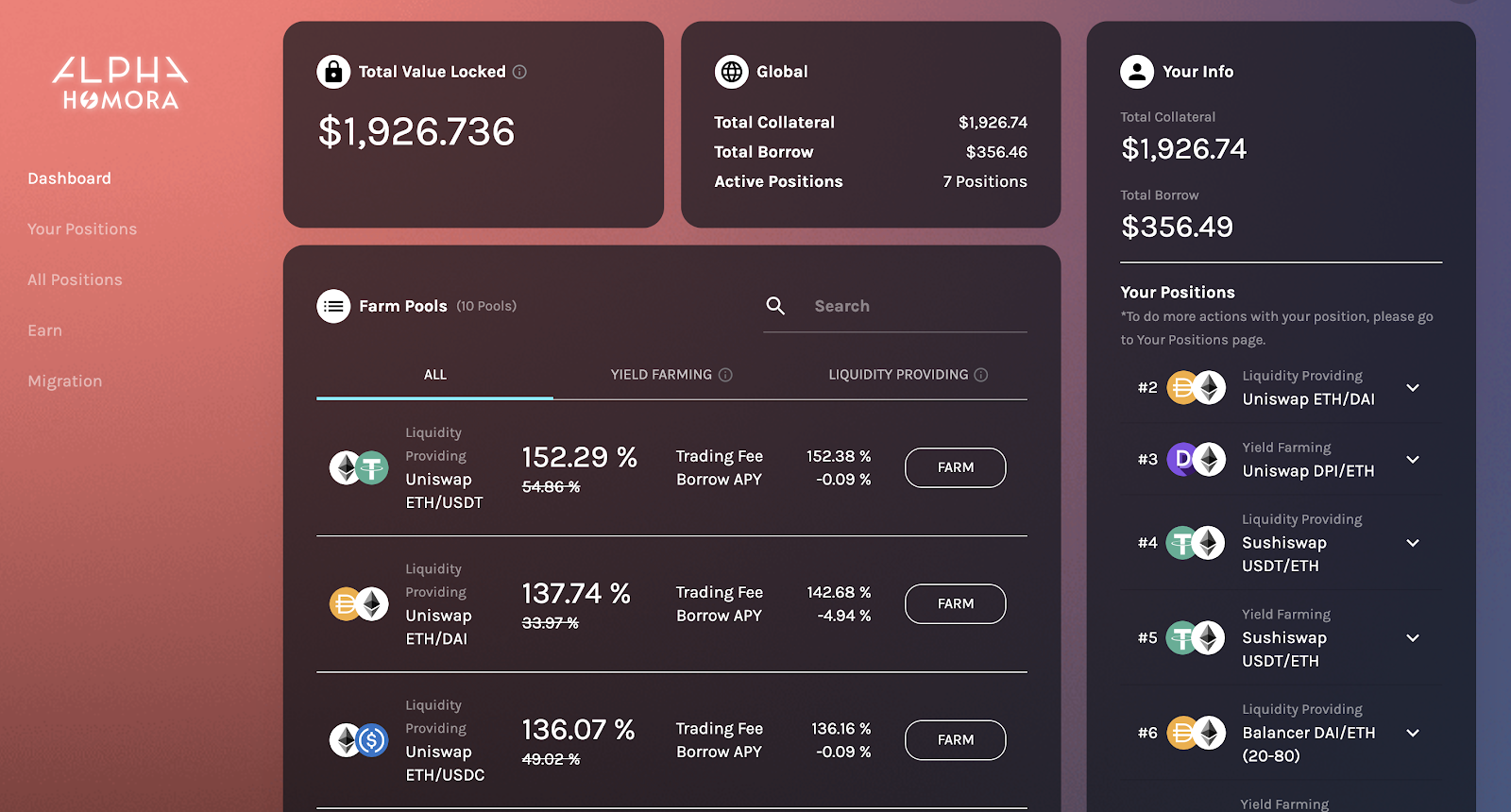Image resolution: width=1511 pixels, height=812 pixels.
Task: Click the Farm Pools list icon
Action: [x=333, y=306]
